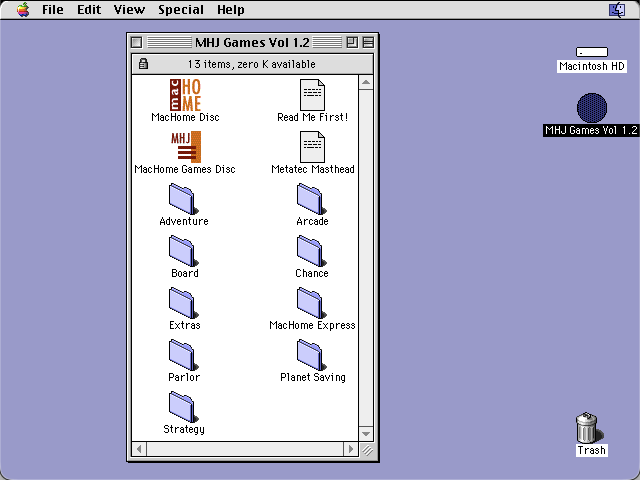Select the Strategy folder icon
This screenshot has width=640, height=480.
point(184,407)
